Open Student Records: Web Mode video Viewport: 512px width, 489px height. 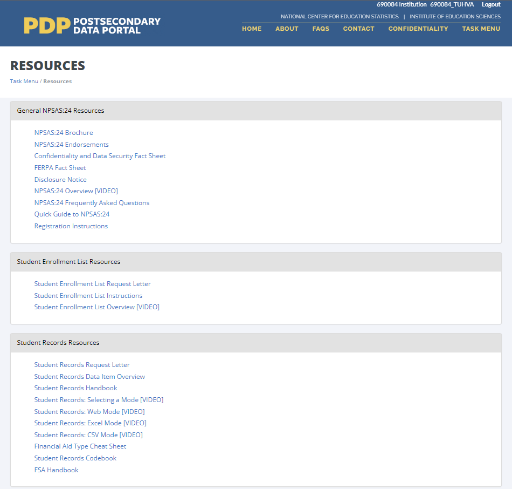90,412
